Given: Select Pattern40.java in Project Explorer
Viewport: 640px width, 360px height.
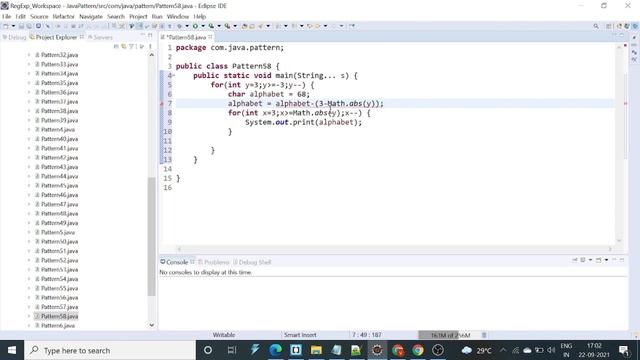Looking at the screenshot, I should pyautogui.click(x=59, y=139).
